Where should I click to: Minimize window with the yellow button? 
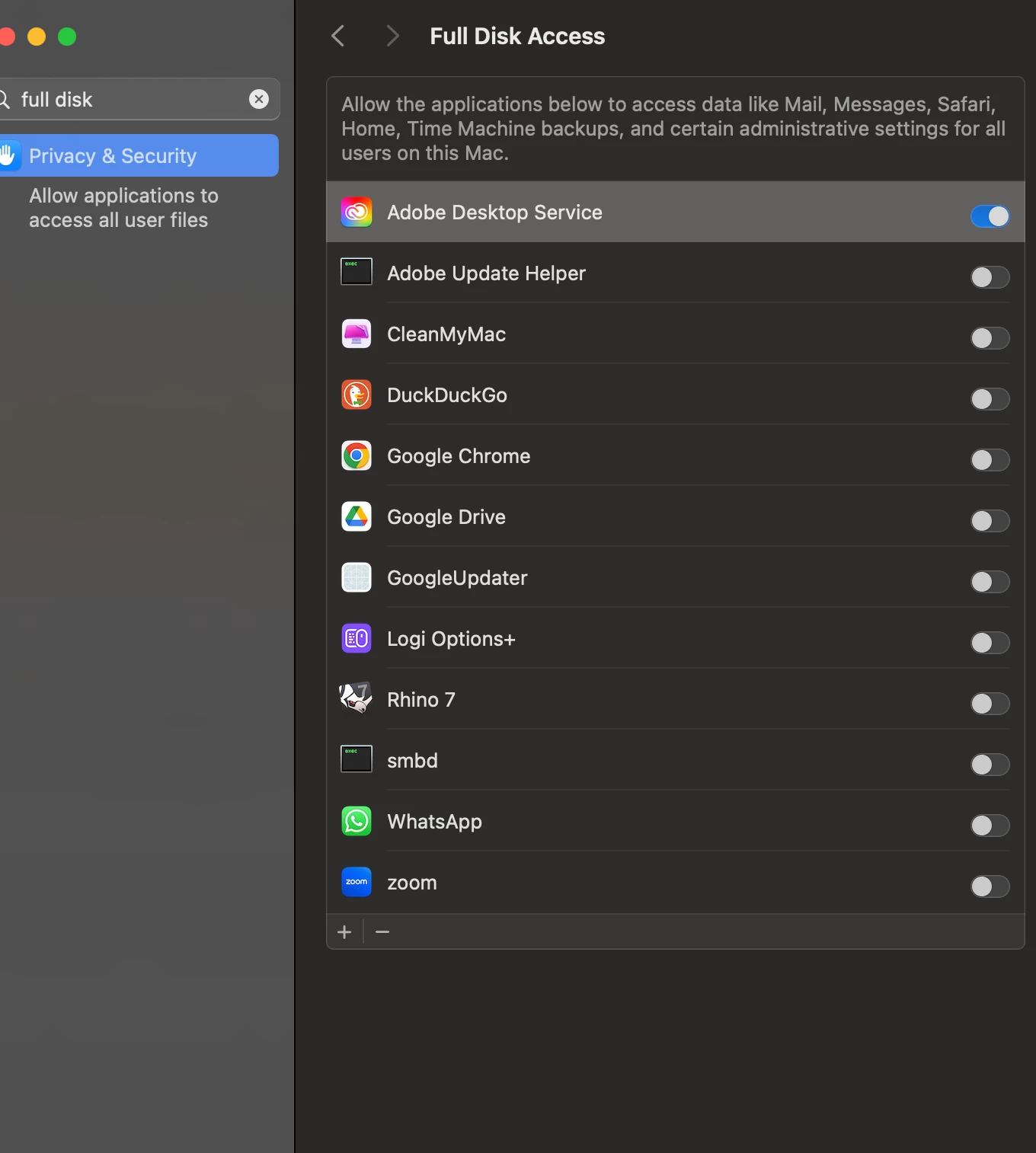pos(37,37)
